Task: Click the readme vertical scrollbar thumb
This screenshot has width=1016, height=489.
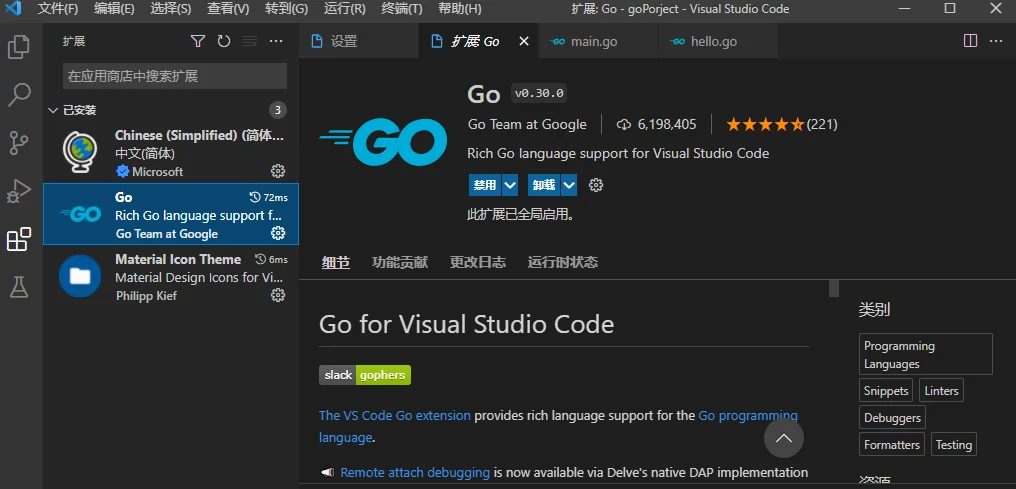Action: pos(834,288)
